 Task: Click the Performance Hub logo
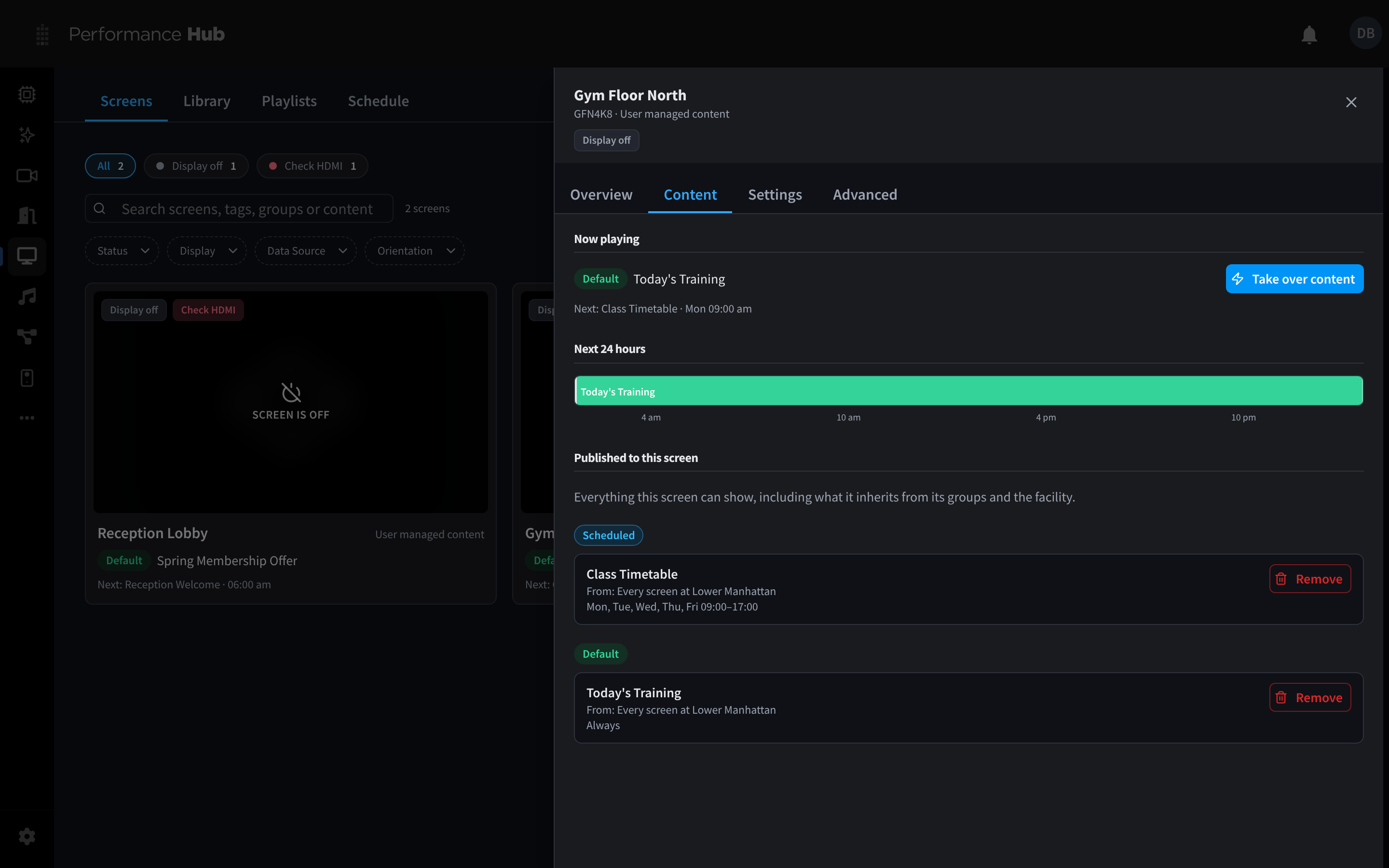(x=146, y=34)
